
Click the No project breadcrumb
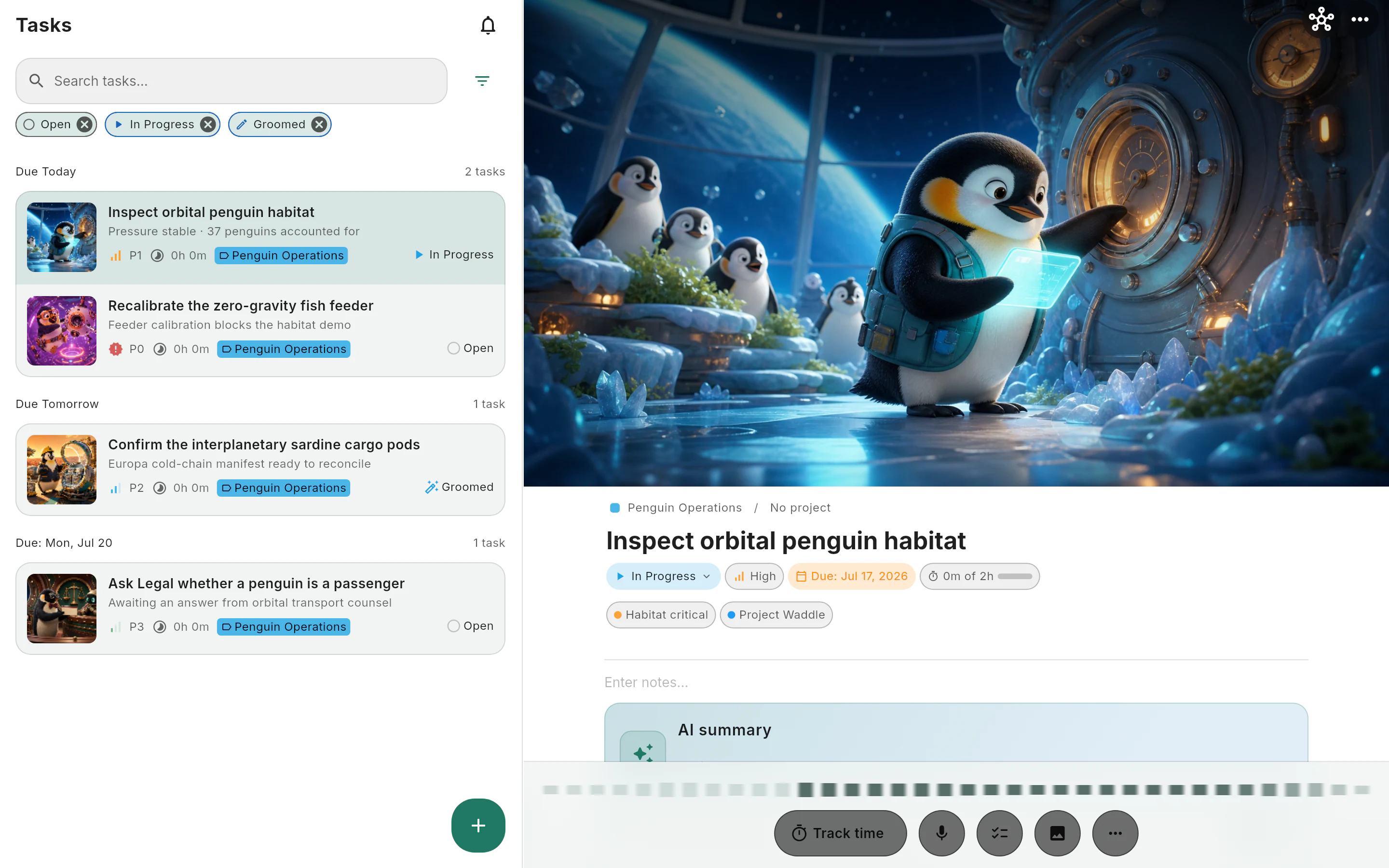800,507
